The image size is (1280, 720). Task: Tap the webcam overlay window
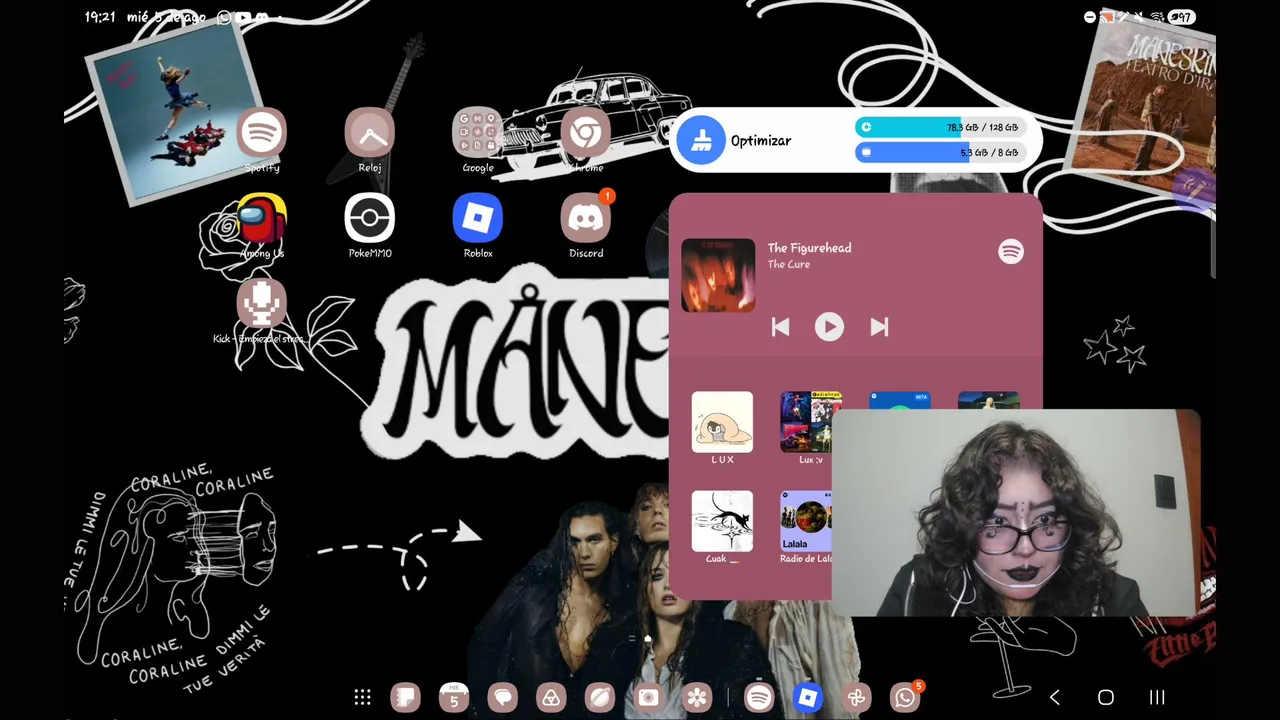(x=1015, y=513)
